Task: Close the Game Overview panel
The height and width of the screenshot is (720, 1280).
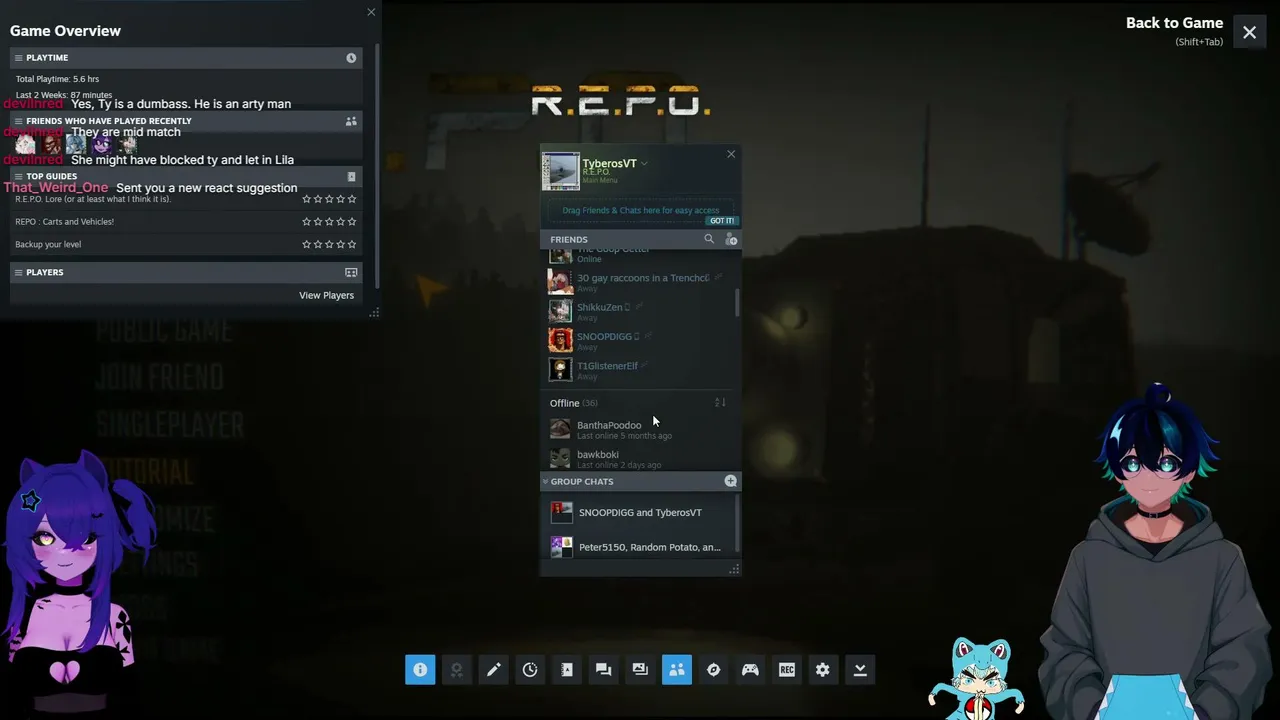Action: pyautogui.click(x=371, y=12)
